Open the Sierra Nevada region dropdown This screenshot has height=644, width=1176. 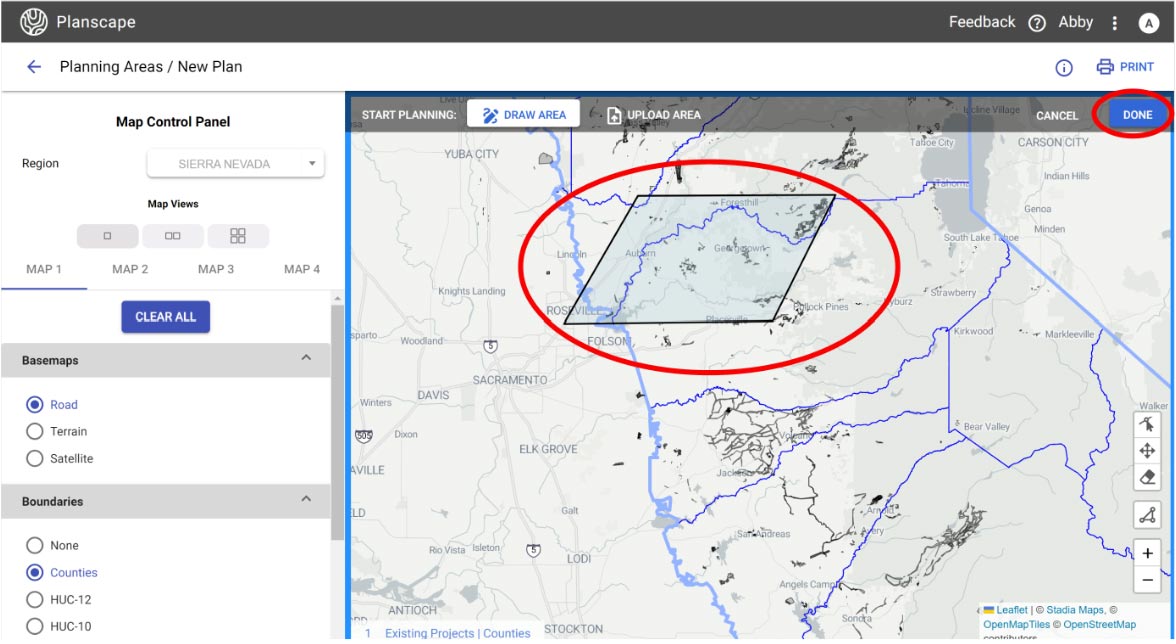point(236,164)
